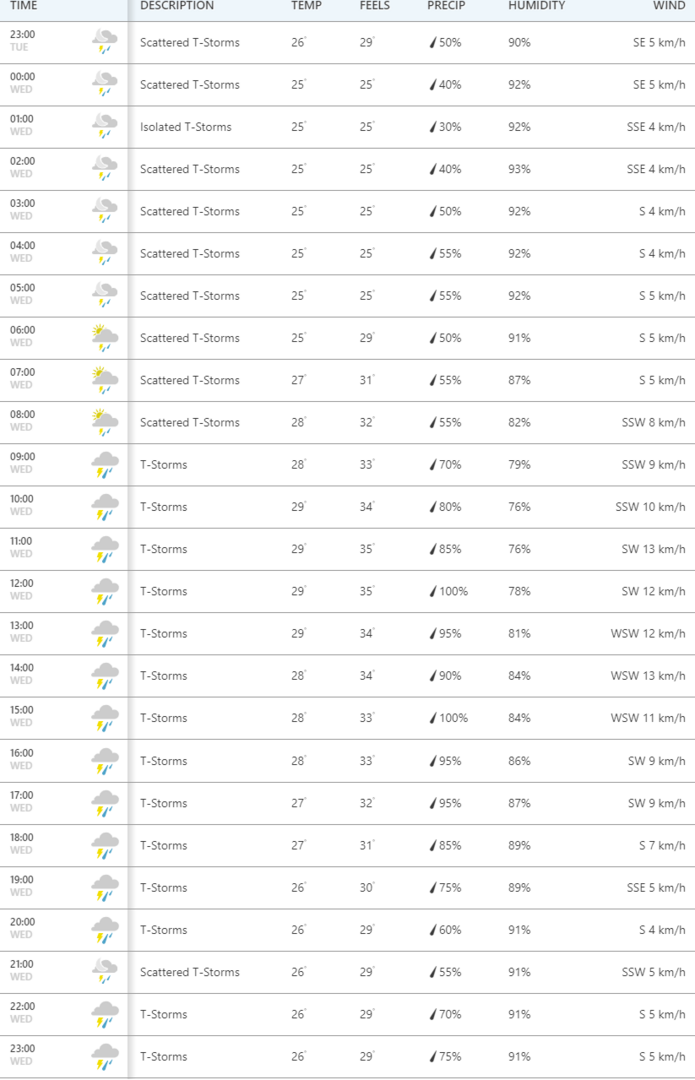This screenshot has height=1080, width=695.
Task: Click the sunny storm icon at 06:00
Action: 104,338
